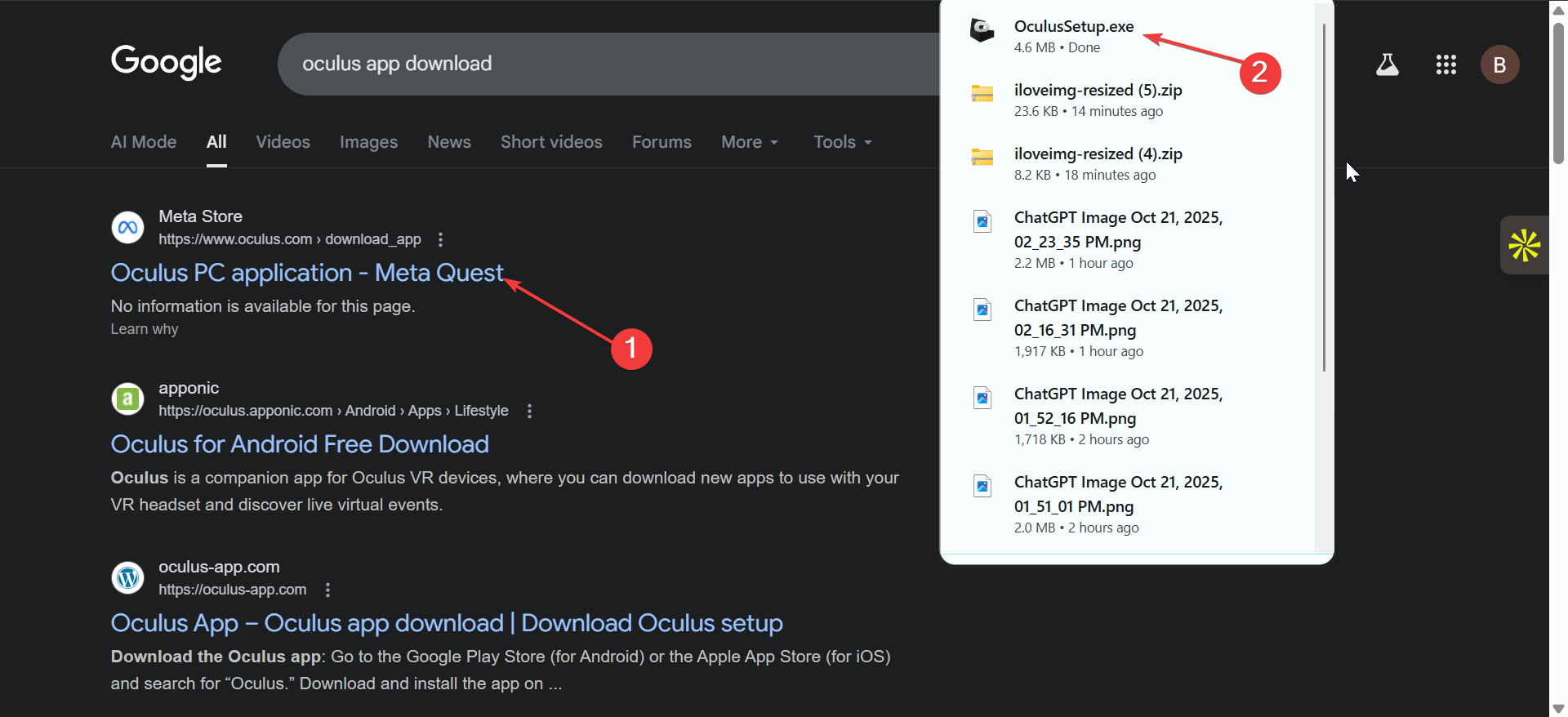Open Google Labs flask icon

point(1387,65)
